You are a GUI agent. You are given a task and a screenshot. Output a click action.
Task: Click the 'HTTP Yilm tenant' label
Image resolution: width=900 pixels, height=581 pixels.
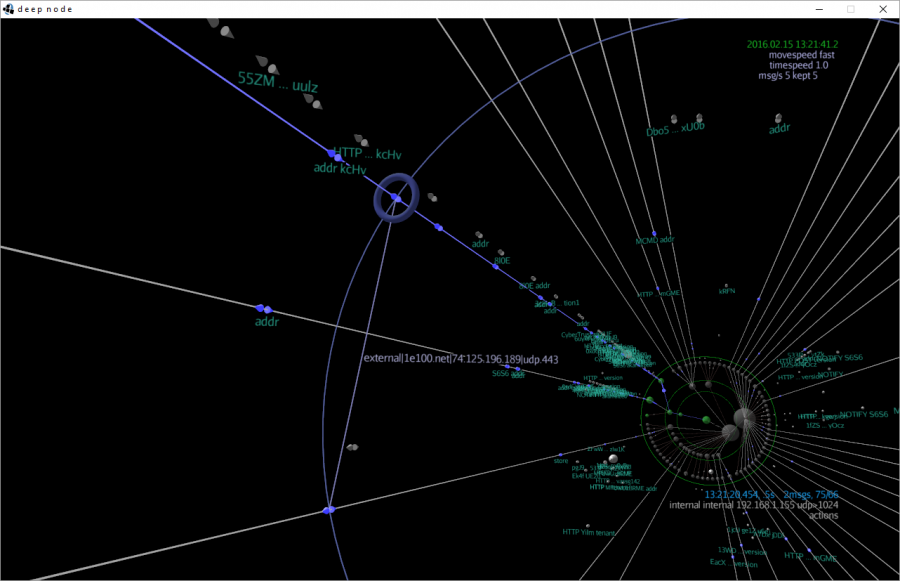click(589, 532)
